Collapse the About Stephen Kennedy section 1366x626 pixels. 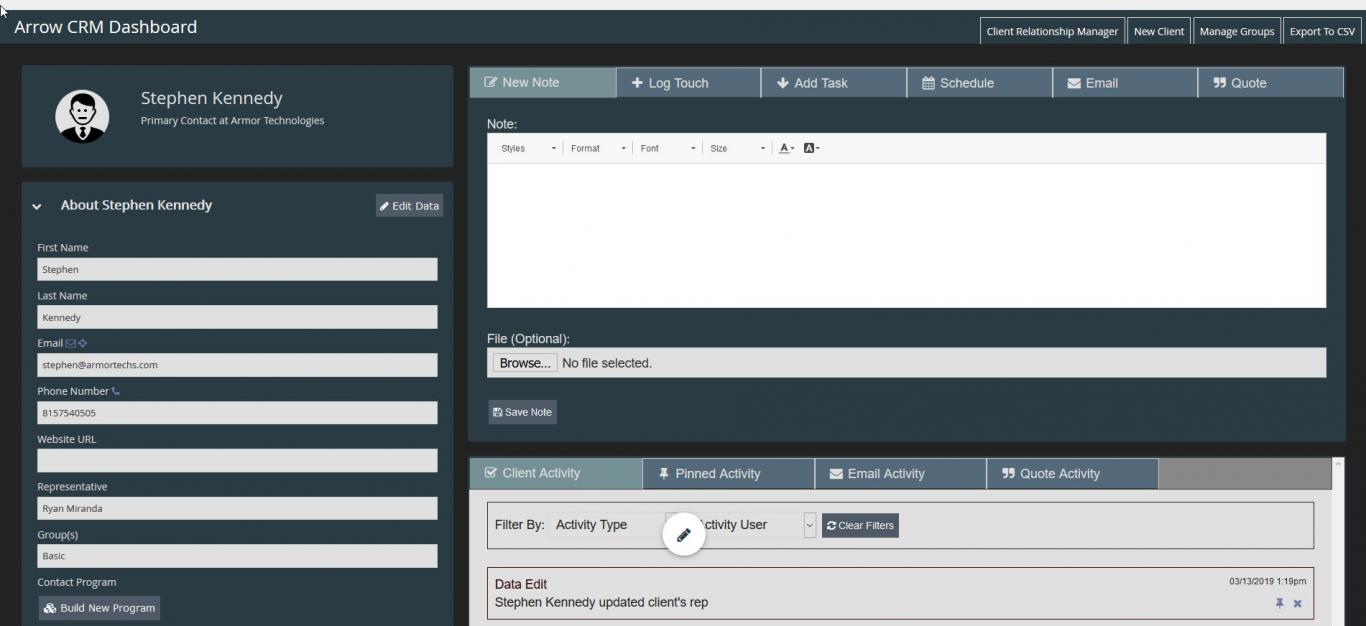pyautogui.click(x=36, y=208)
